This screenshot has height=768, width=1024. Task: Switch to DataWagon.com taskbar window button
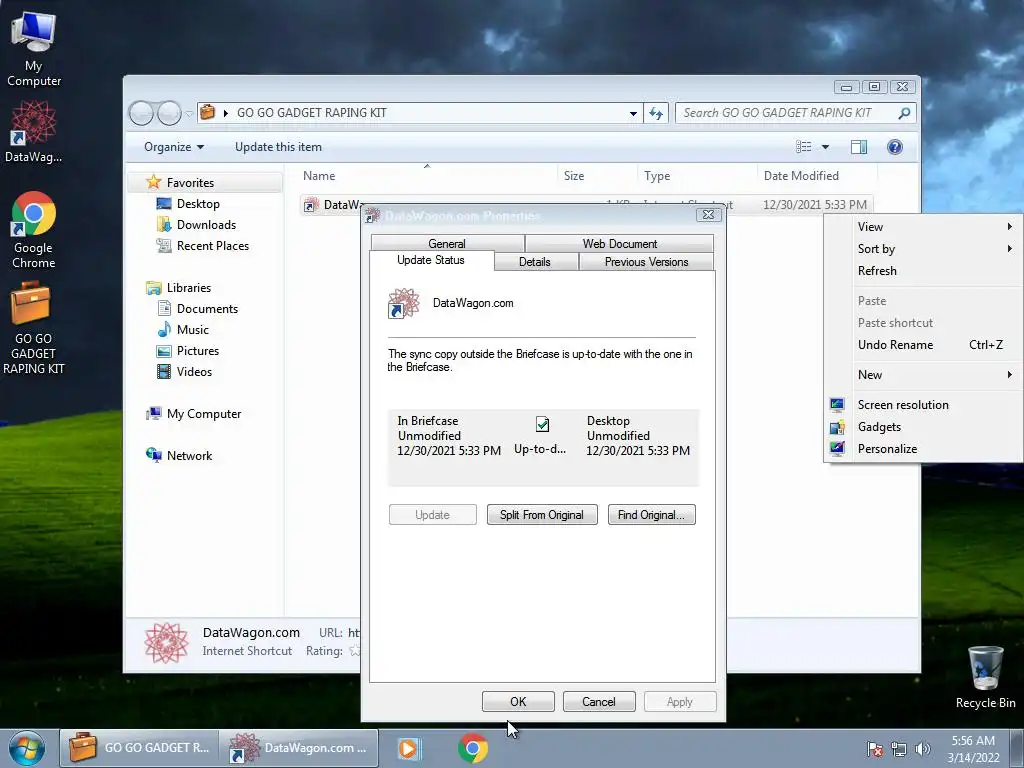pyautogui.click(x=299, y=748)
